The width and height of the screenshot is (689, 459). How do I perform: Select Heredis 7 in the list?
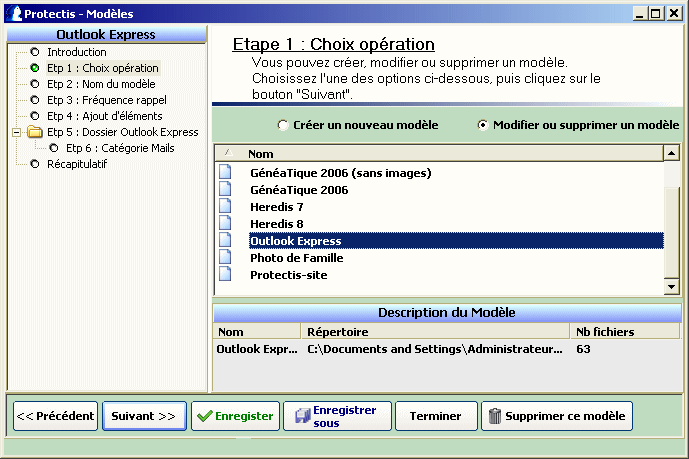click(x=276, y=207)
